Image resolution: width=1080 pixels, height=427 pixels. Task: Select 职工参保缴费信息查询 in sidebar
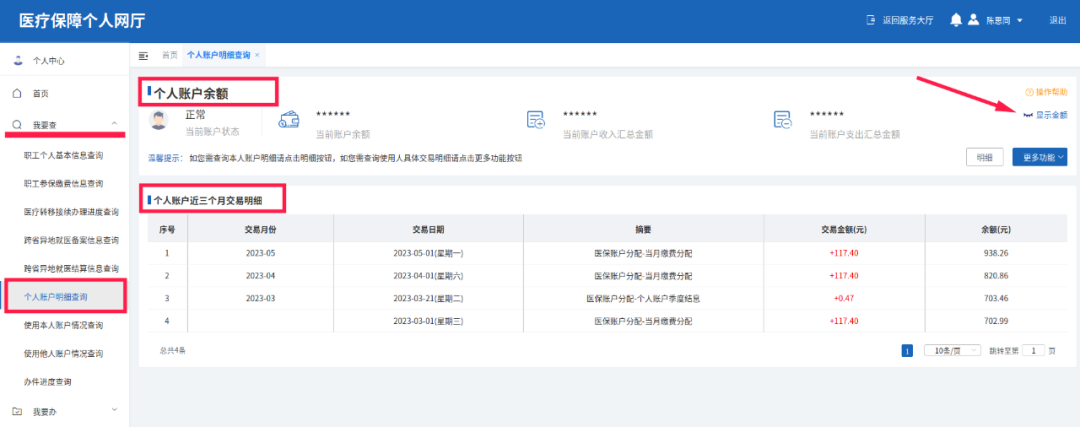[x=63, y=183]
